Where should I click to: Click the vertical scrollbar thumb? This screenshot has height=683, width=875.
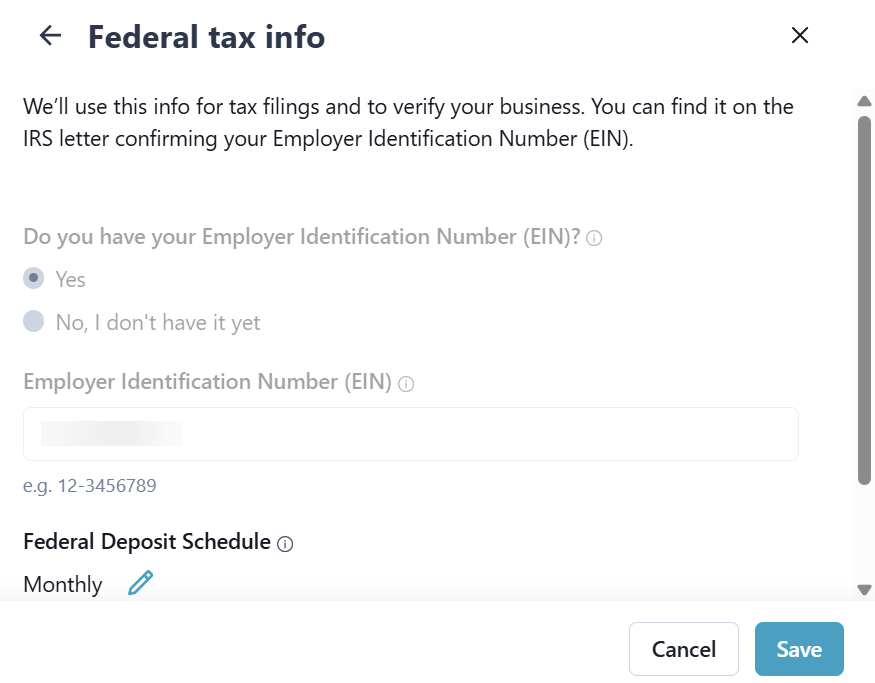pos(864,300)
